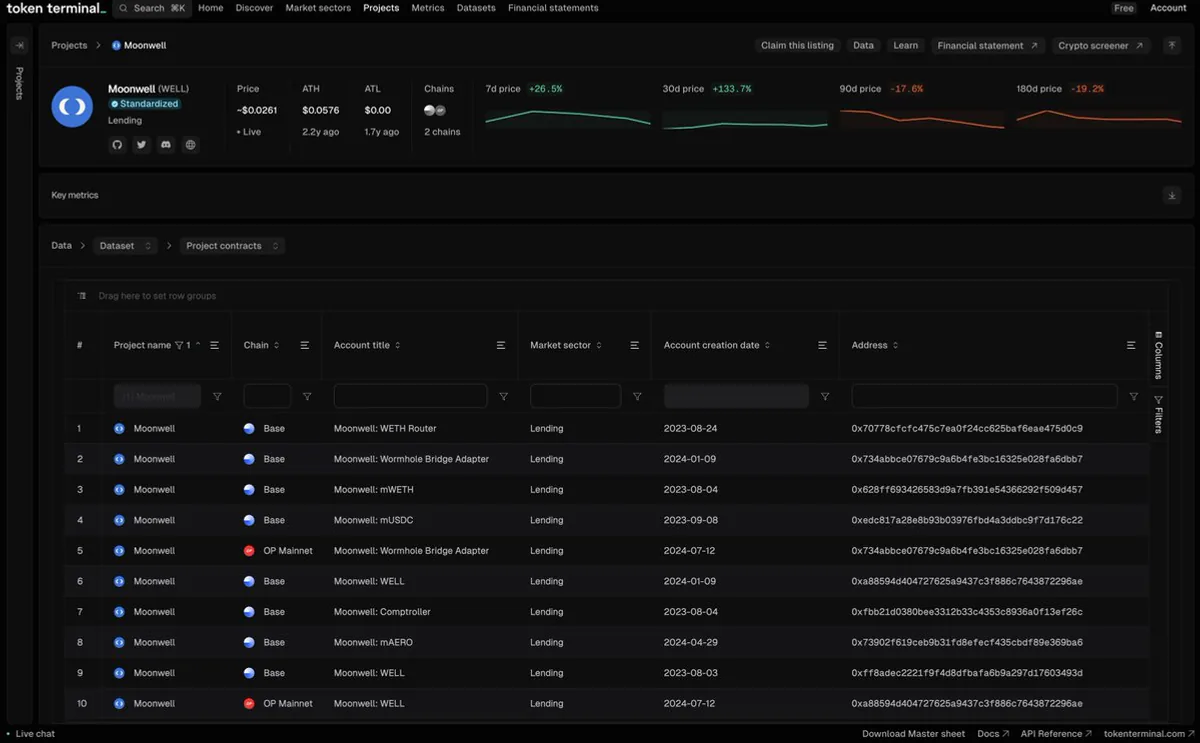Switch to the Metrics menu item
Image resolution: width=1200 pixels, height=743 pixels.
click(x=428, y=8)
